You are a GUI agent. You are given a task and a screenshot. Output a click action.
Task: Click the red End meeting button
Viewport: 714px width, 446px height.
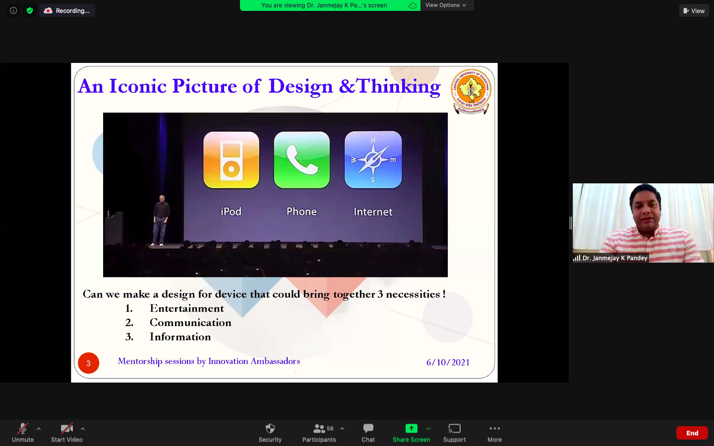692,433
